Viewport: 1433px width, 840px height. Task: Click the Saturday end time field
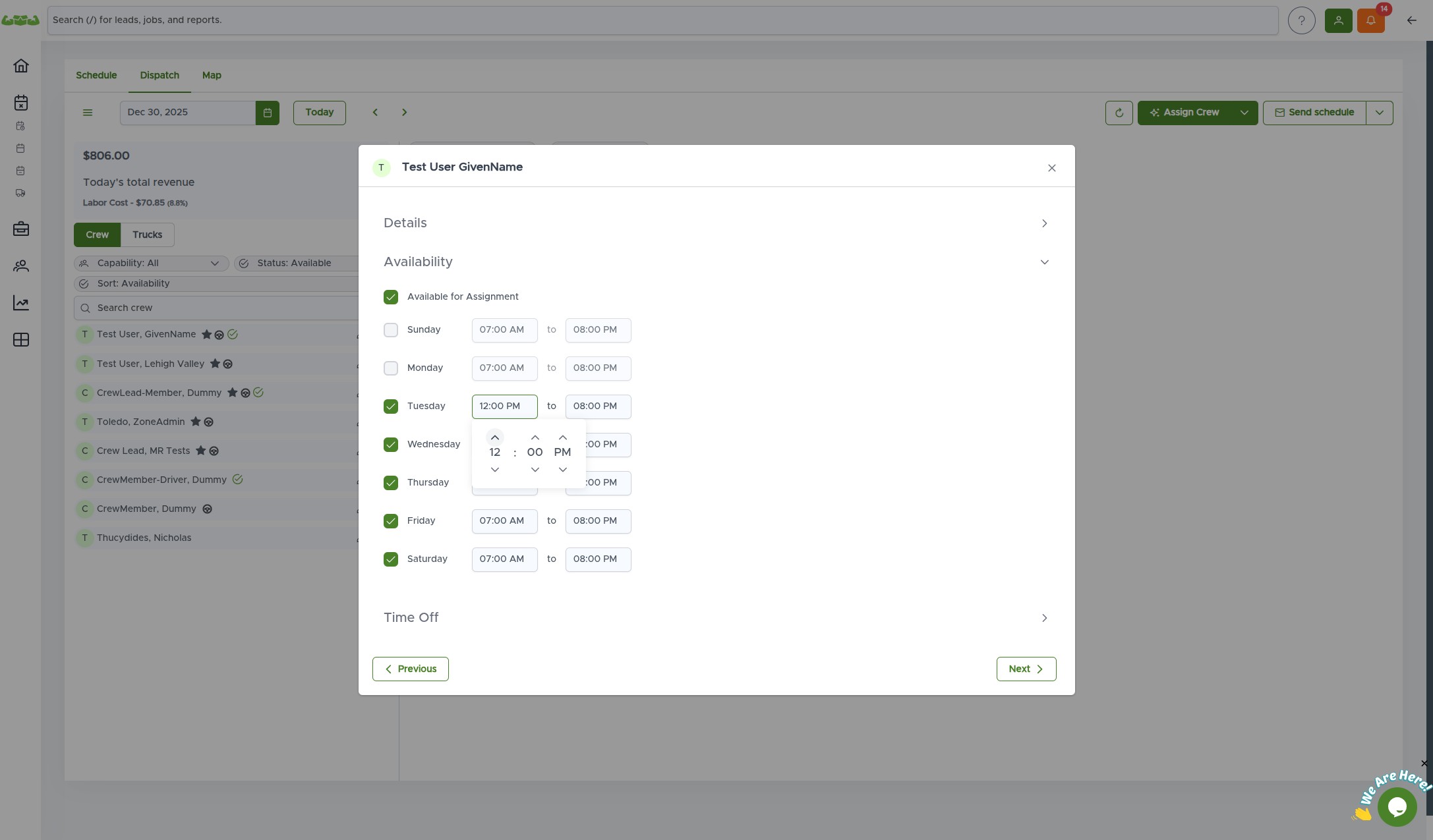[599, 559]
